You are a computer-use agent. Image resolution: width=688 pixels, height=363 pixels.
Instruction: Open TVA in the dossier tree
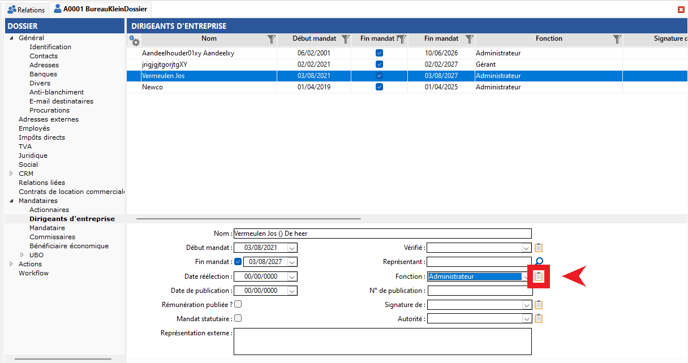click(25, 147)
